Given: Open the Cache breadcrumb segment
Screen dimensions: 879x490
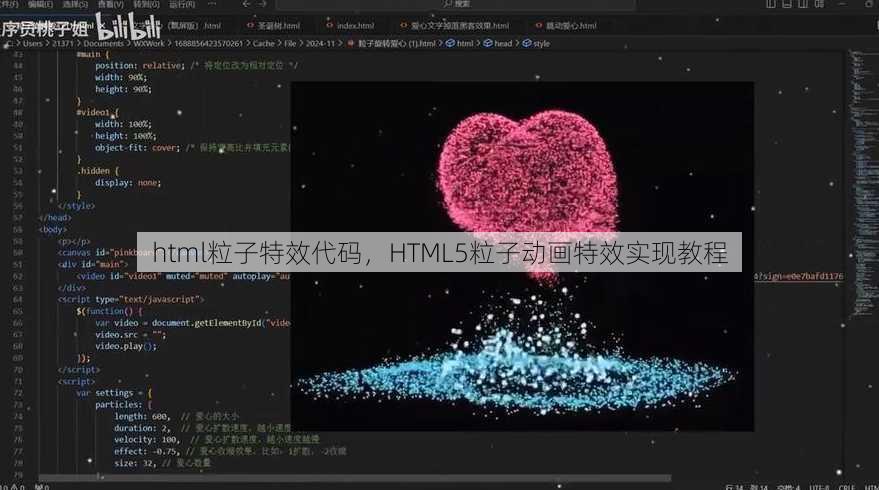Looking at the screenshot, I should pos(263,43).
